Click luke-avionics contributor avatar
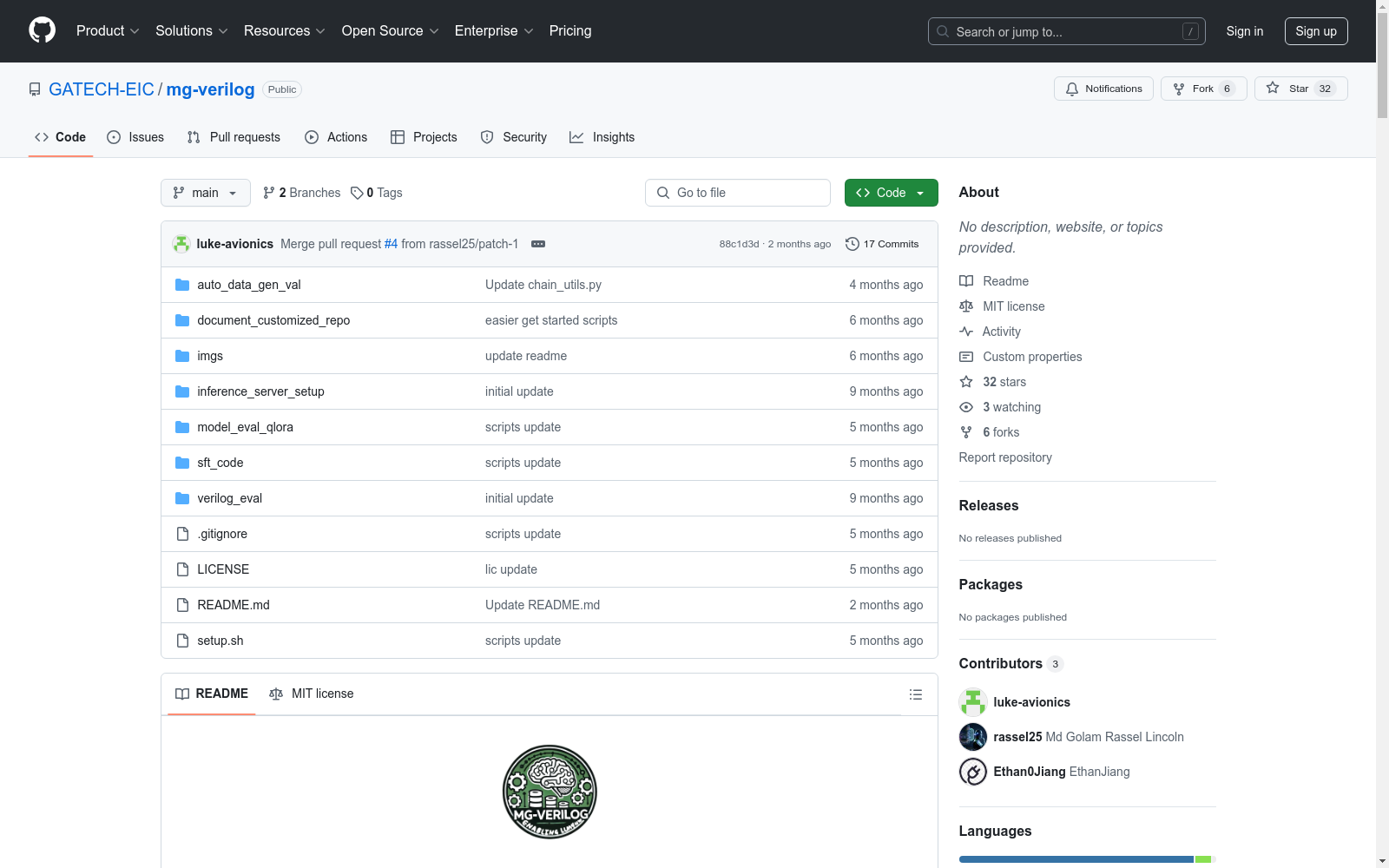Viewport: 1389px width, 868px height. pos(972,702)
